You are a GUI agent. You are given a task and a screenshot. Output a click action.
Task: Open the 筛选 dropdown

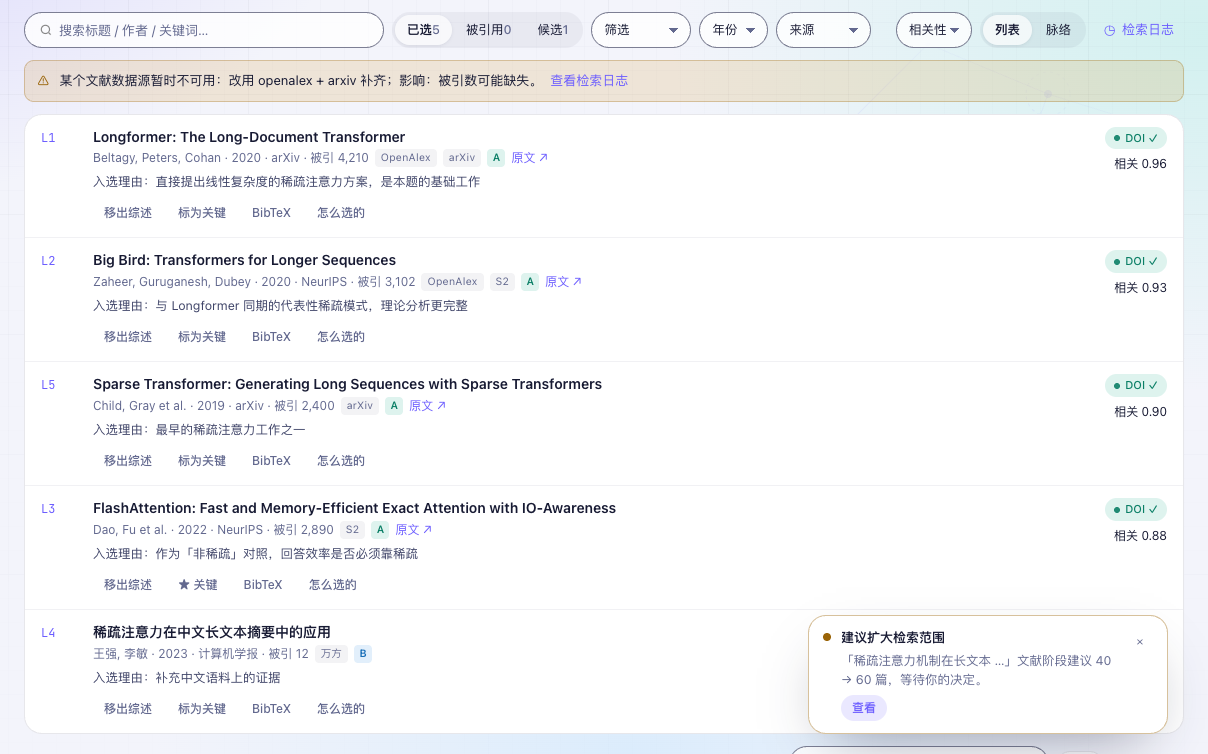pyautogui.click(x=641, y=30)
